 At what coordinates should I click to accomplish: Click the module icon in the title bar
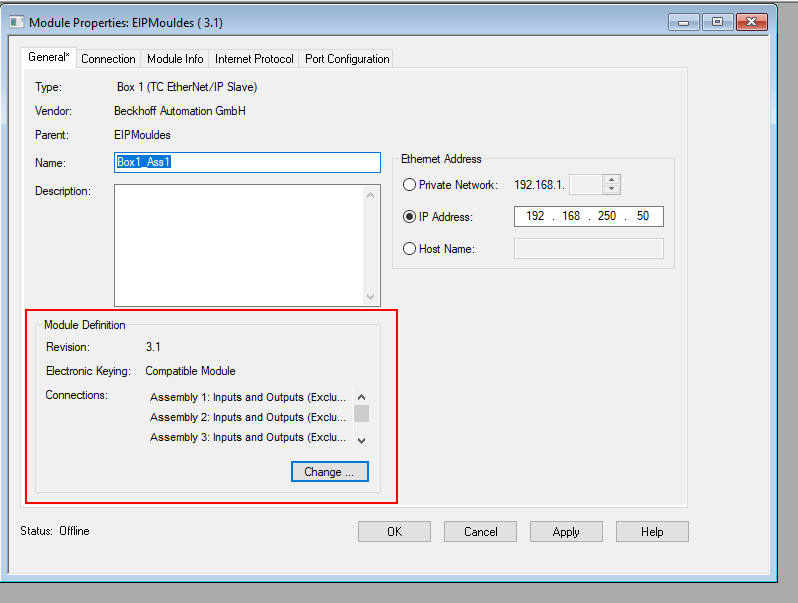click(x=16, y=22)
